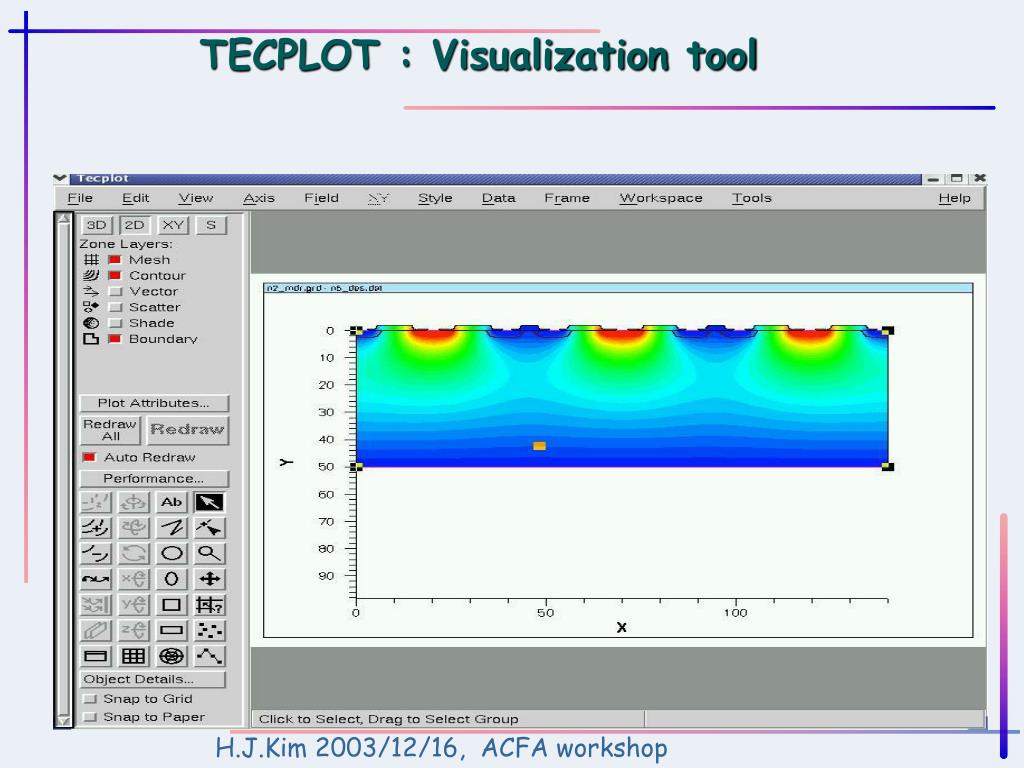This screenshot has width=1024, height=768.
Task: Open the Field menu
Action: point(321,198)
